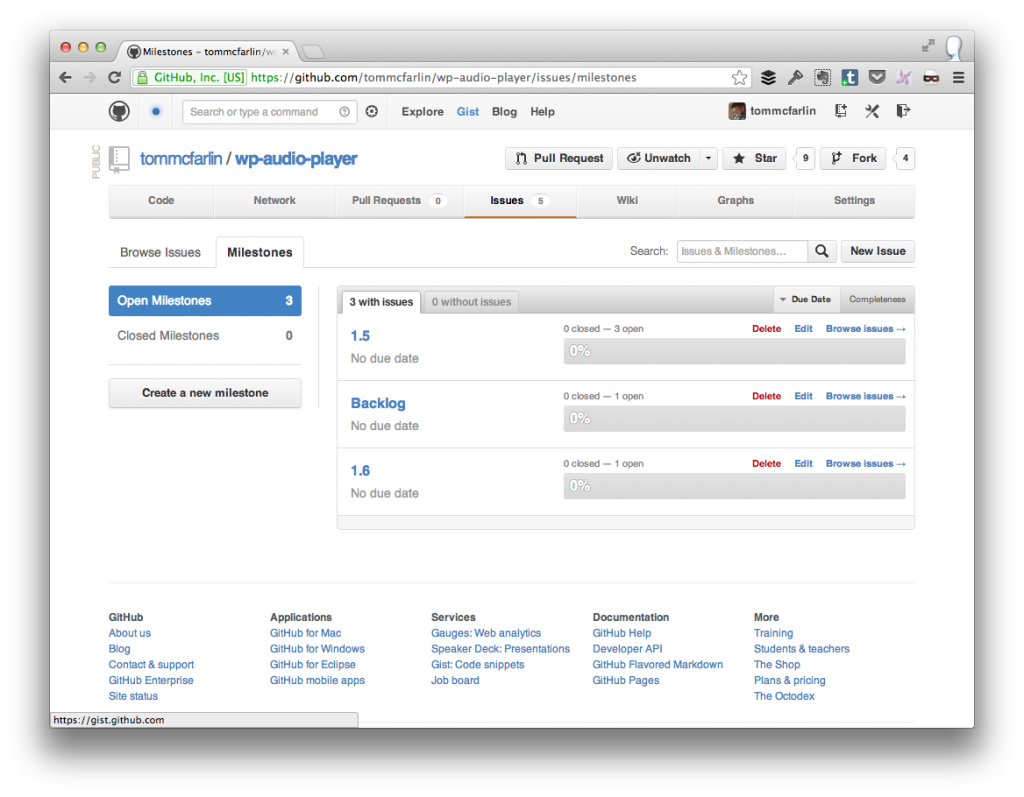The image size is (1024, 797).
Task: Click the pink scissors extension icon
Action: click(904, 78)
